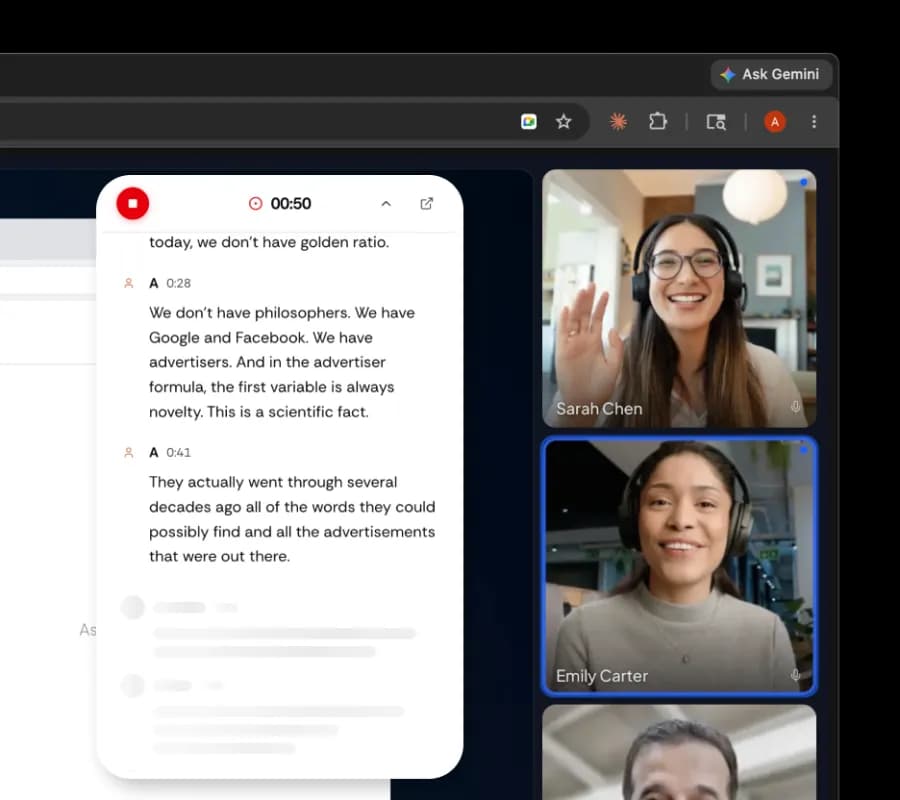Viewport: 900px width, 800px height.
Task: Click the 0:28 timestamp
Action: [x=179, y=283]
